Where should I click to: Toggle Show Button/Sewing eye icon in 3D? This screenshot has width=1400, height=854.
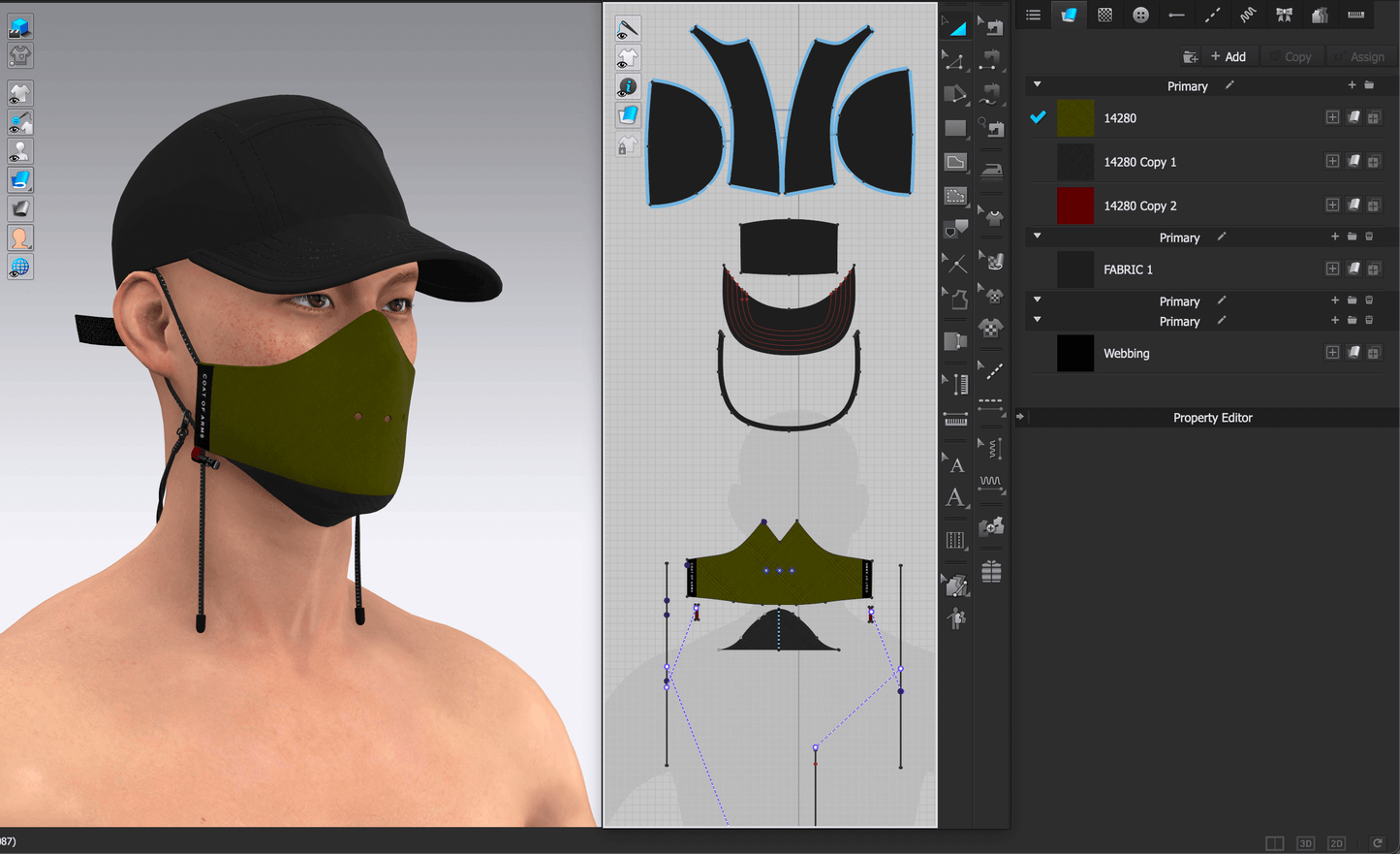coord(19,123)
